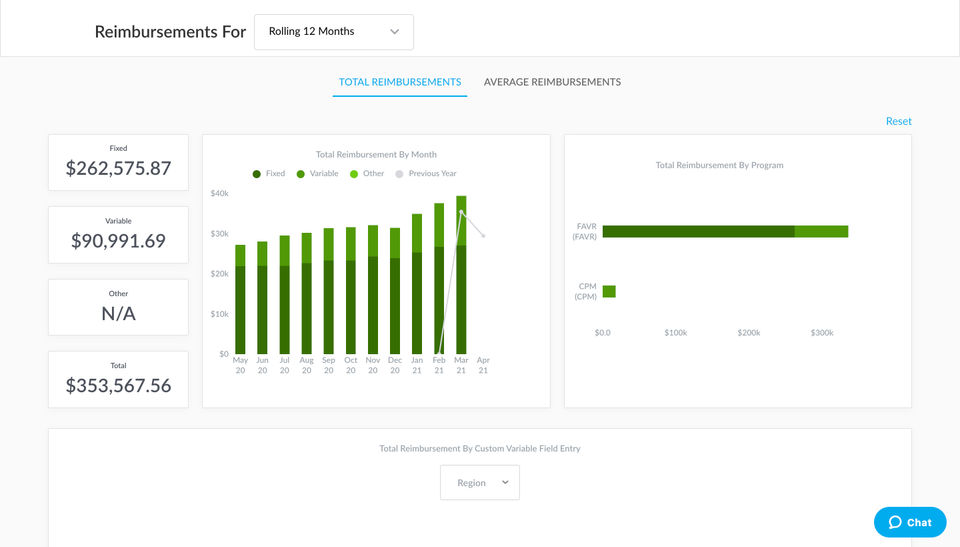The height and width of the screenshot is (547, 960).
Task: Click the Other N/A card
Action: [x=118, y=307]
